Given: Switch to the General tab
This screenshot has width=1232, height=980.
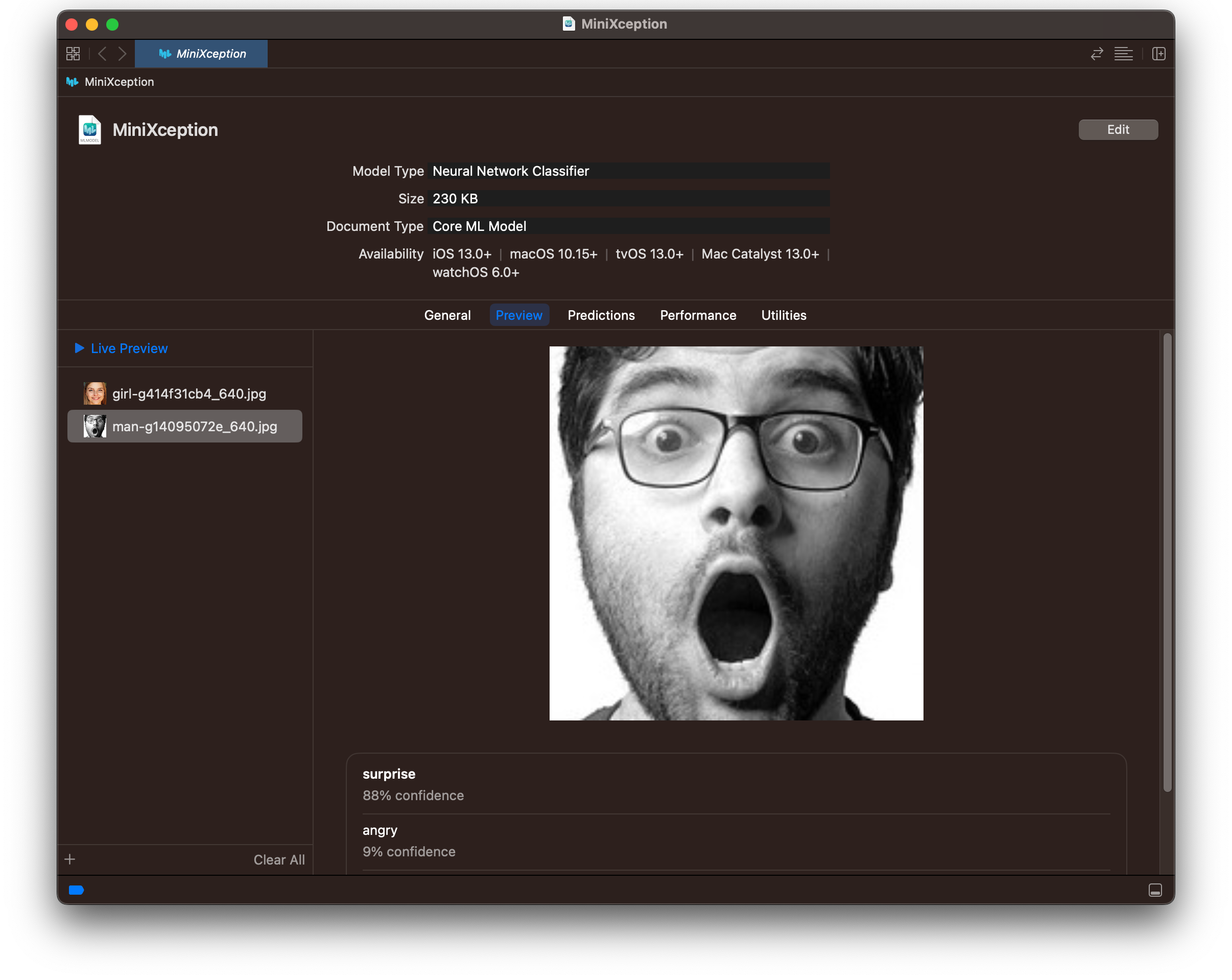Looking at the screenshot, I should point(447,315).
